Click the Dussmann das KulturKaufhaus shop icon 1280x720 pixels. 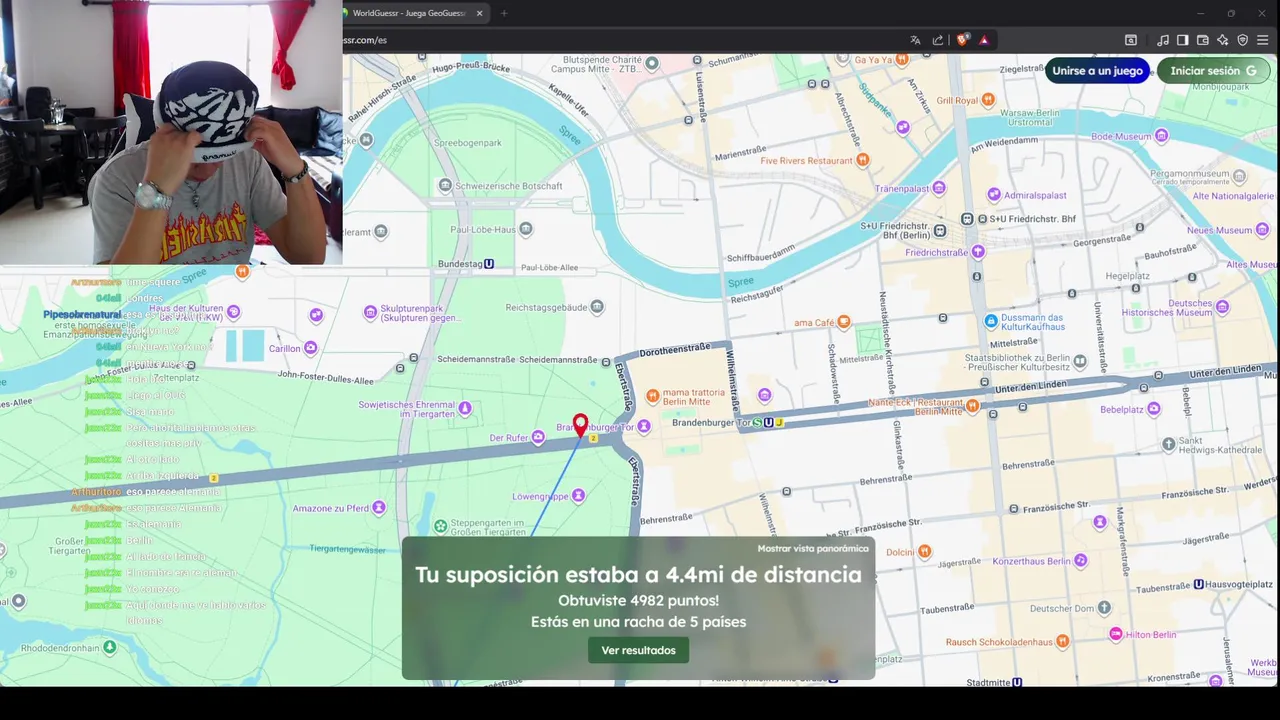(991, 321)
